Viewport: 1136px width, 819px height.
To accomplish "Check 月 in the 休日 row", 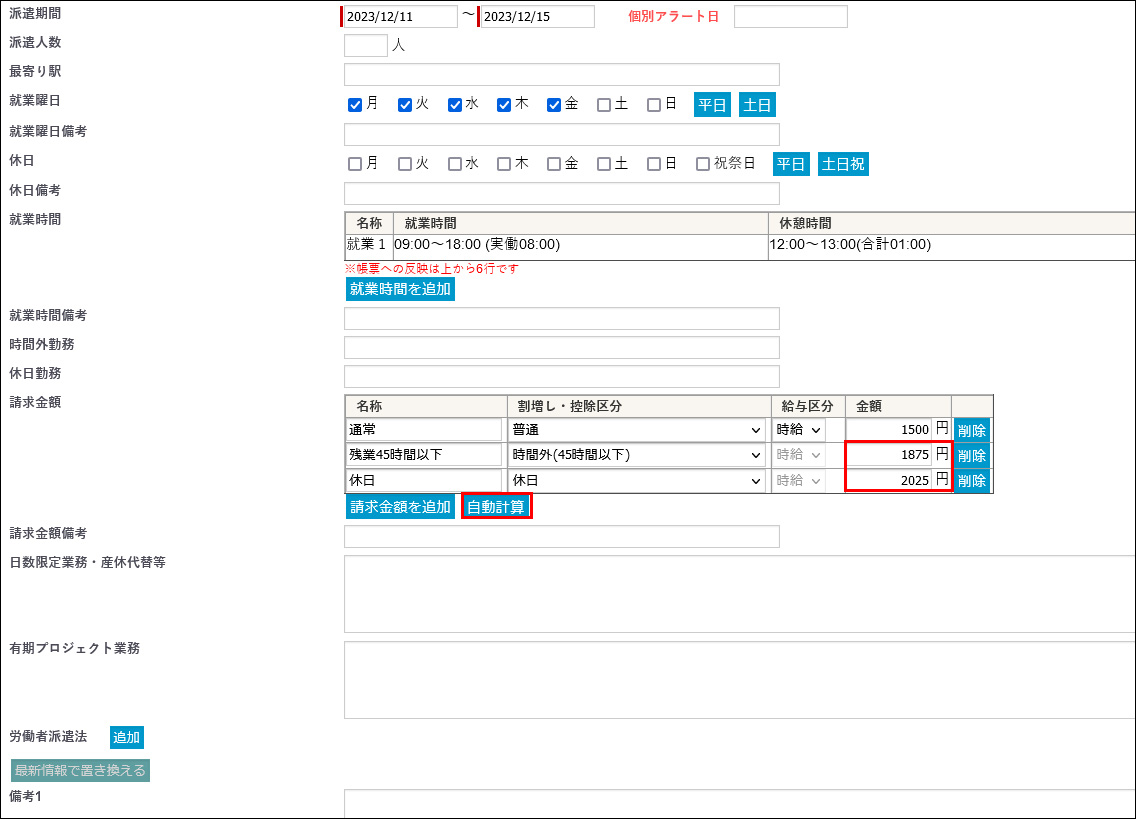I will click(355, 164).
